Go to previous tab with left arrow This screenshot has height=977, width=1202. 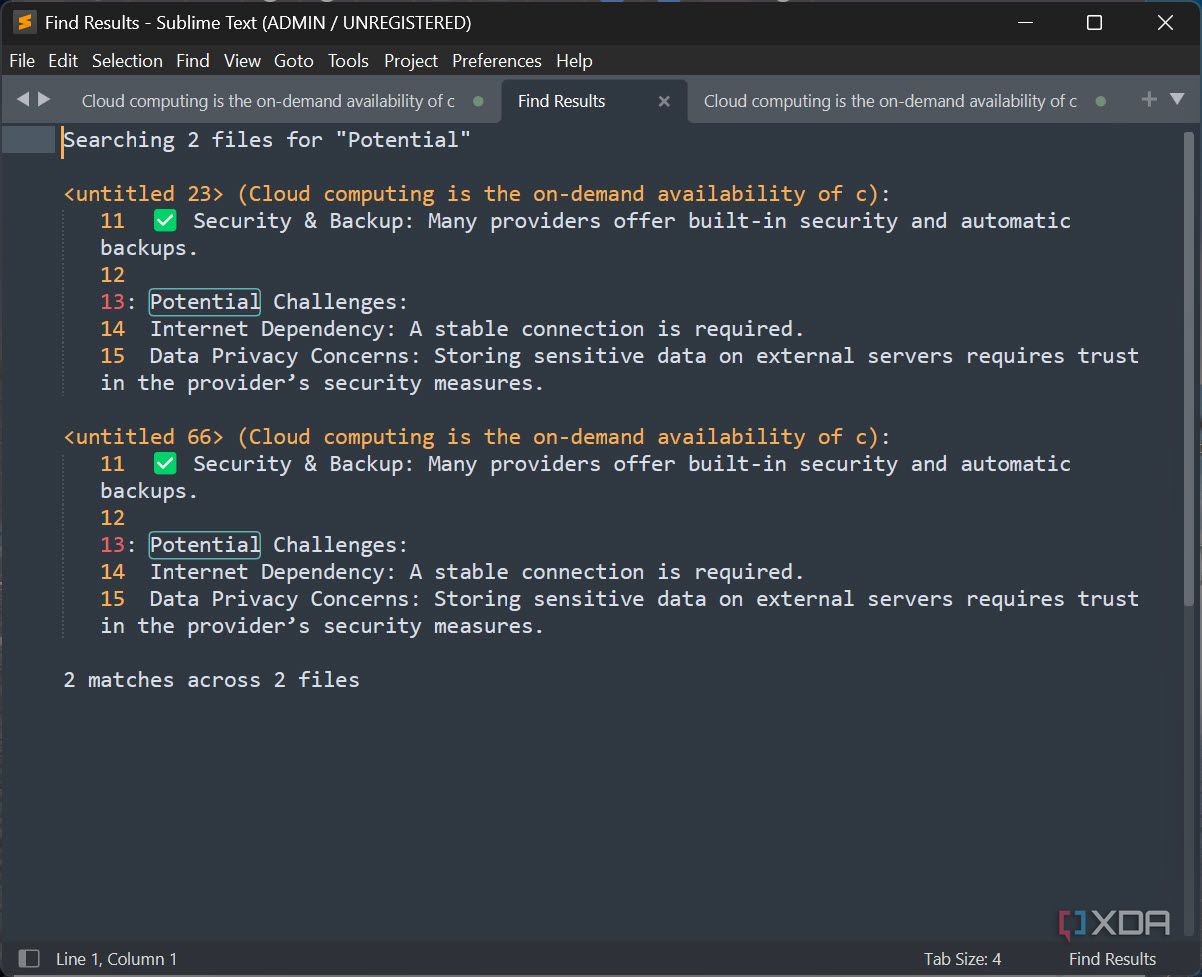pos(23,99)
